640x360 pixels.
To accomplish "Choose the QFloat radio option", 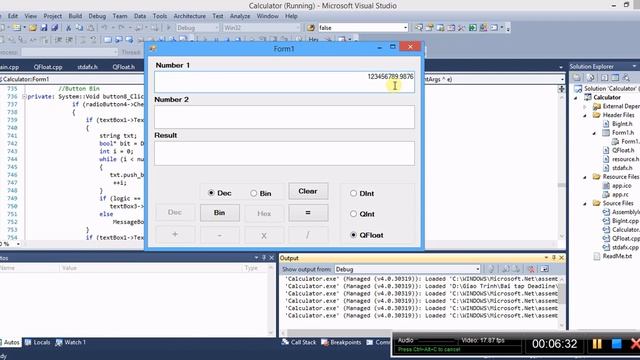I will coord(353,235).
